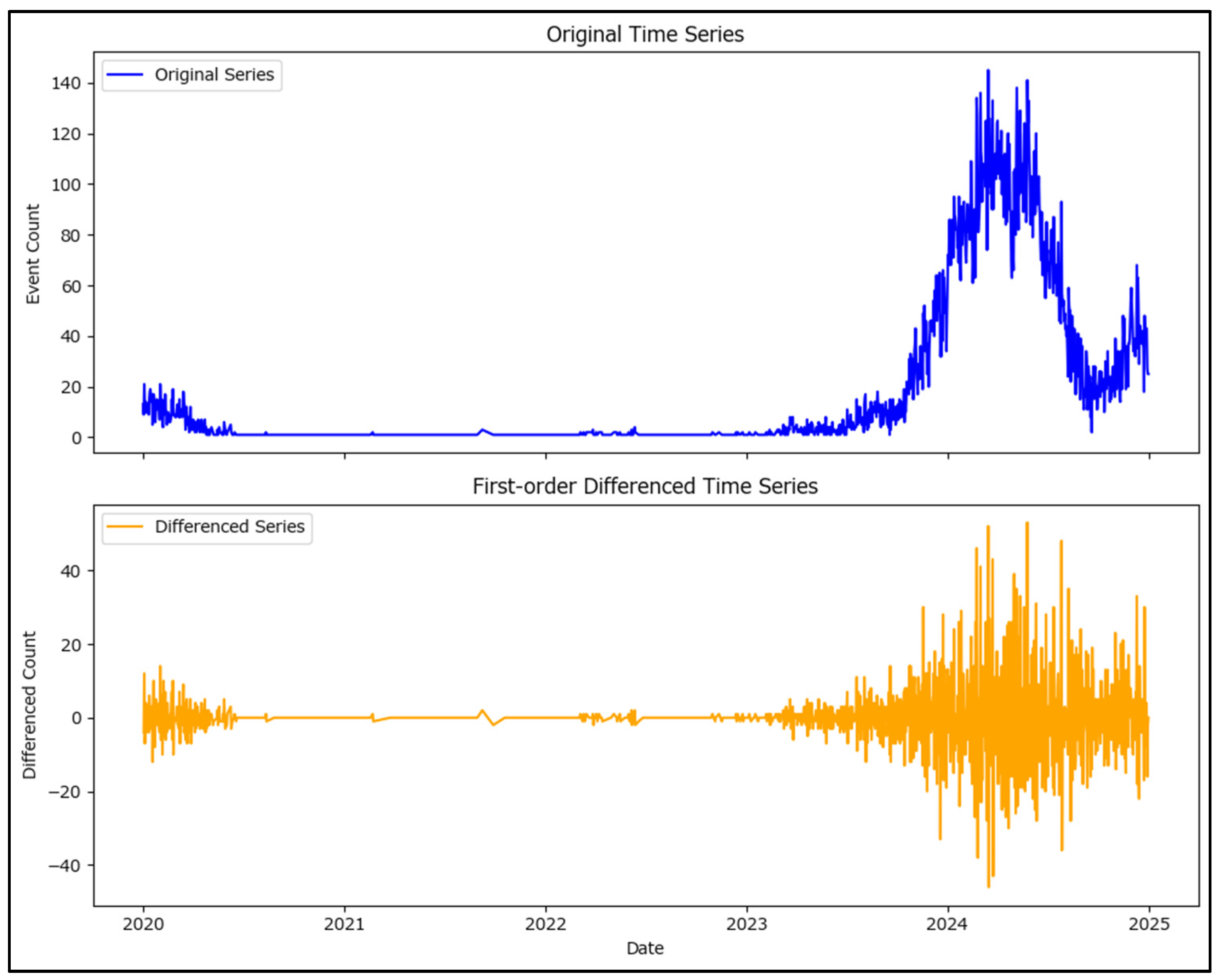The width and height of the screenshot is (1223, 980).
Task: Click the 'Original Series' legend label
Action: 214,75
